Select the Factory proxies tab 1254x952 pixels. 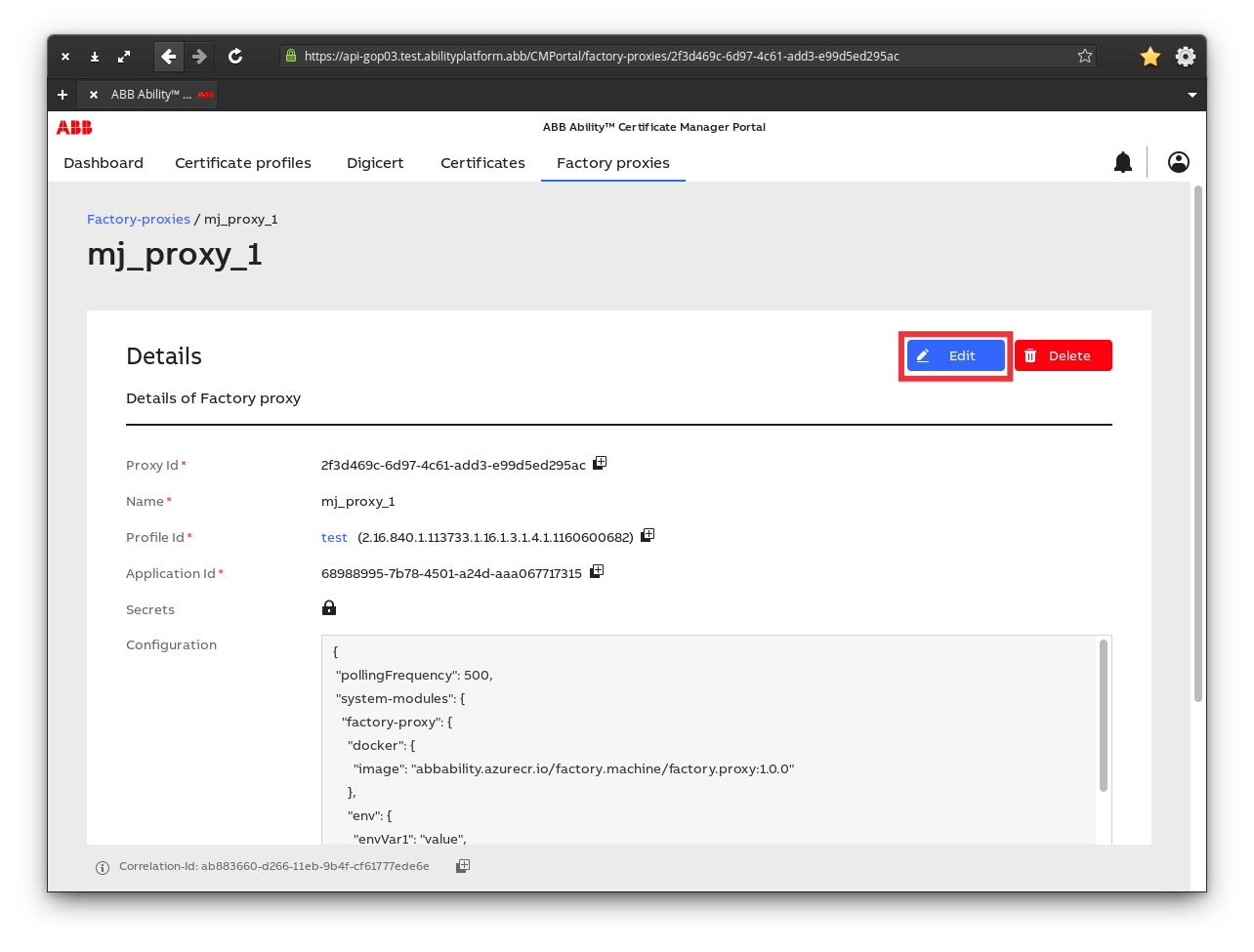click(x=613, y=163)
